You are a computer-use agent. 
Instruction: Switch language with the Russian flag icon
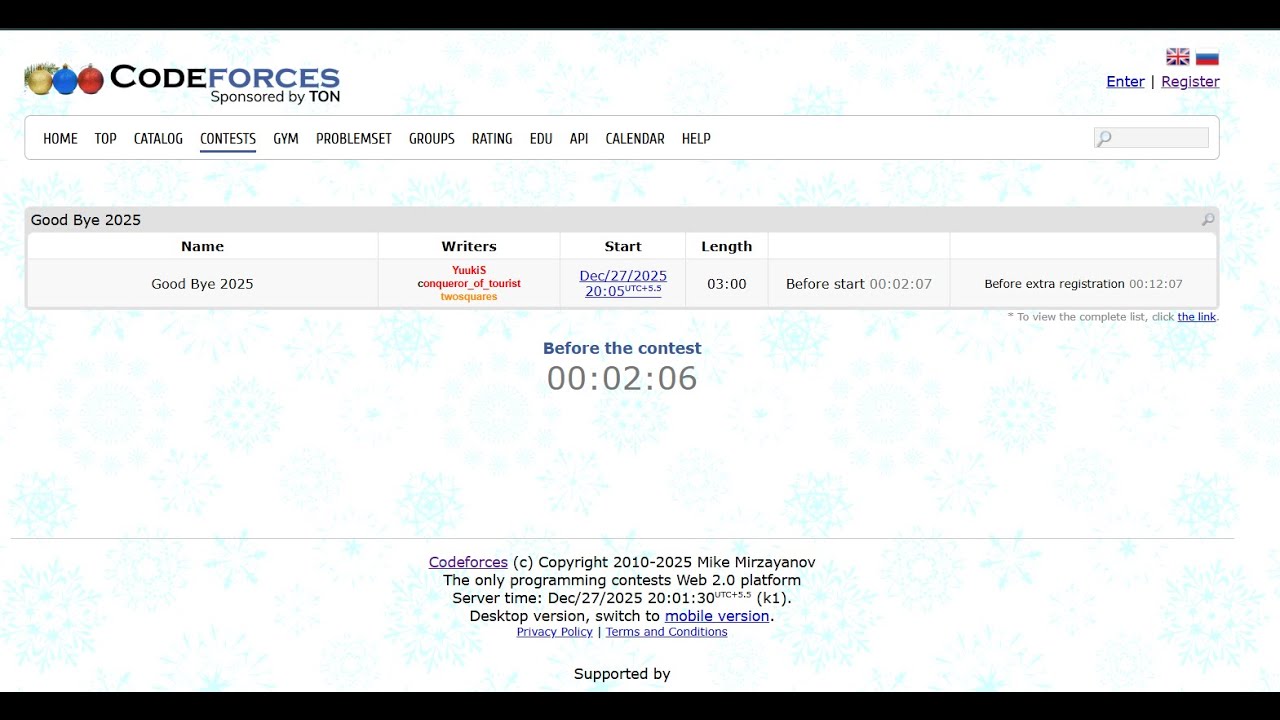pyautogui.click(x=1207, y=57)
